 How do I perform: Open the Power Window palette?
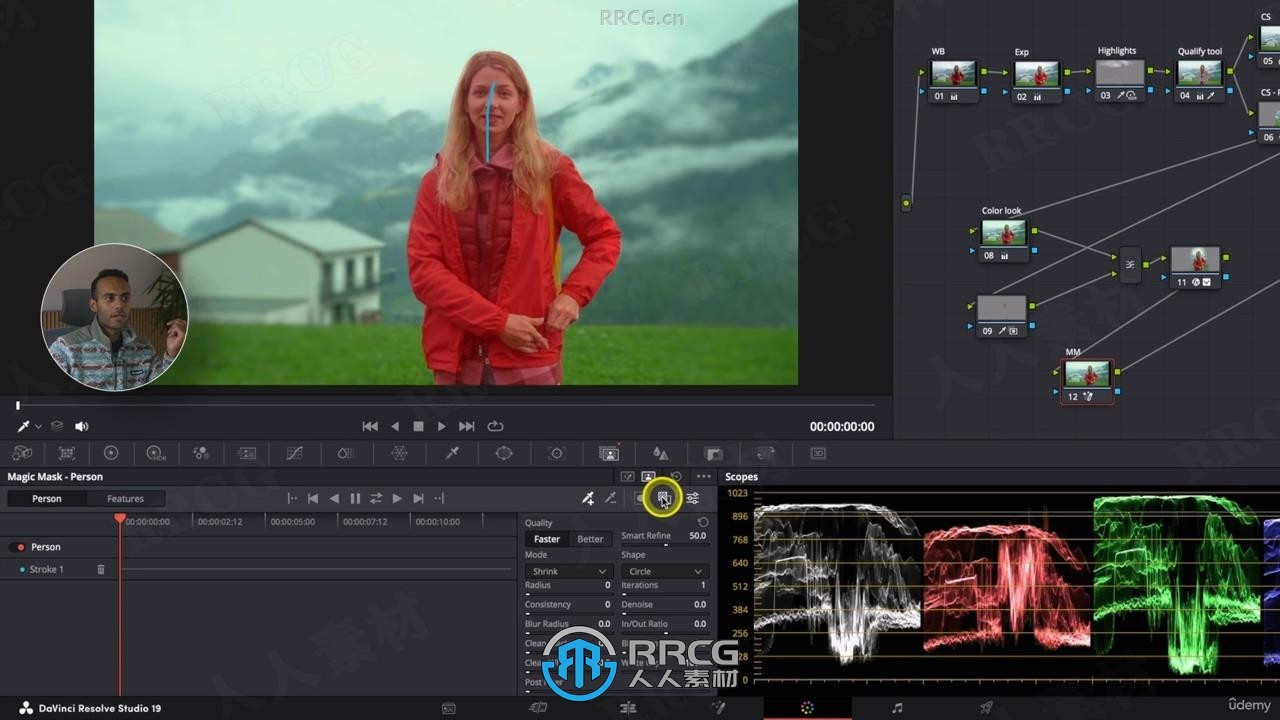coord(504,453)
